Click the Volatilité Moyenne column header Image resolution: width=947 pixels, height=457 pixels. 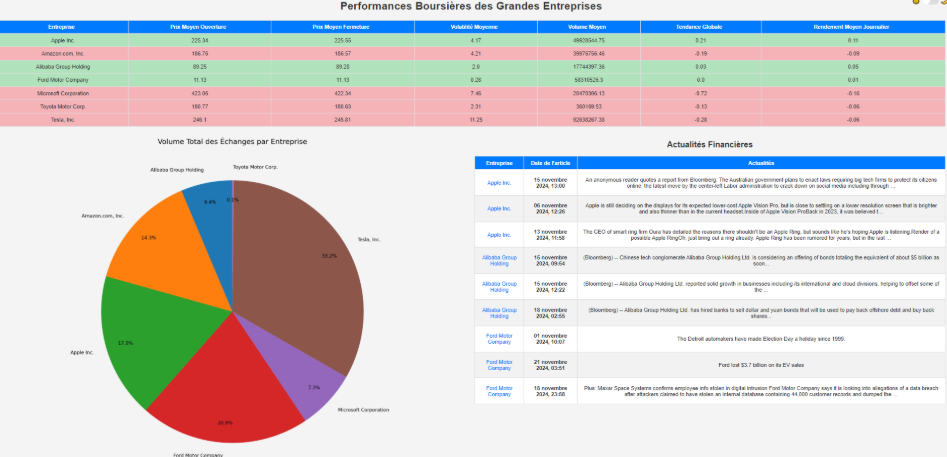coord(476,27)
